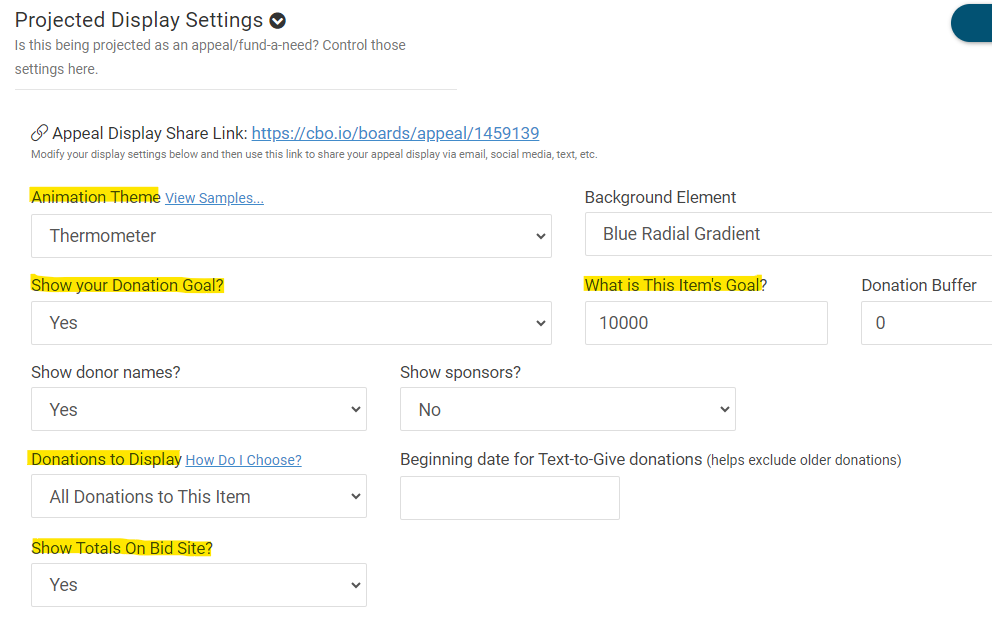Focus the Donation Buffer input field
Screen dimensions: 992x619
point(926,323)
